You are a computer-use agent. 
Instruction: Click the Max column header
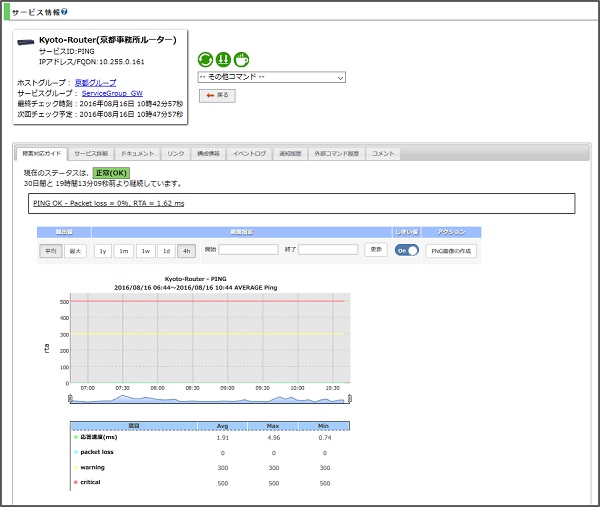(273, 426)
